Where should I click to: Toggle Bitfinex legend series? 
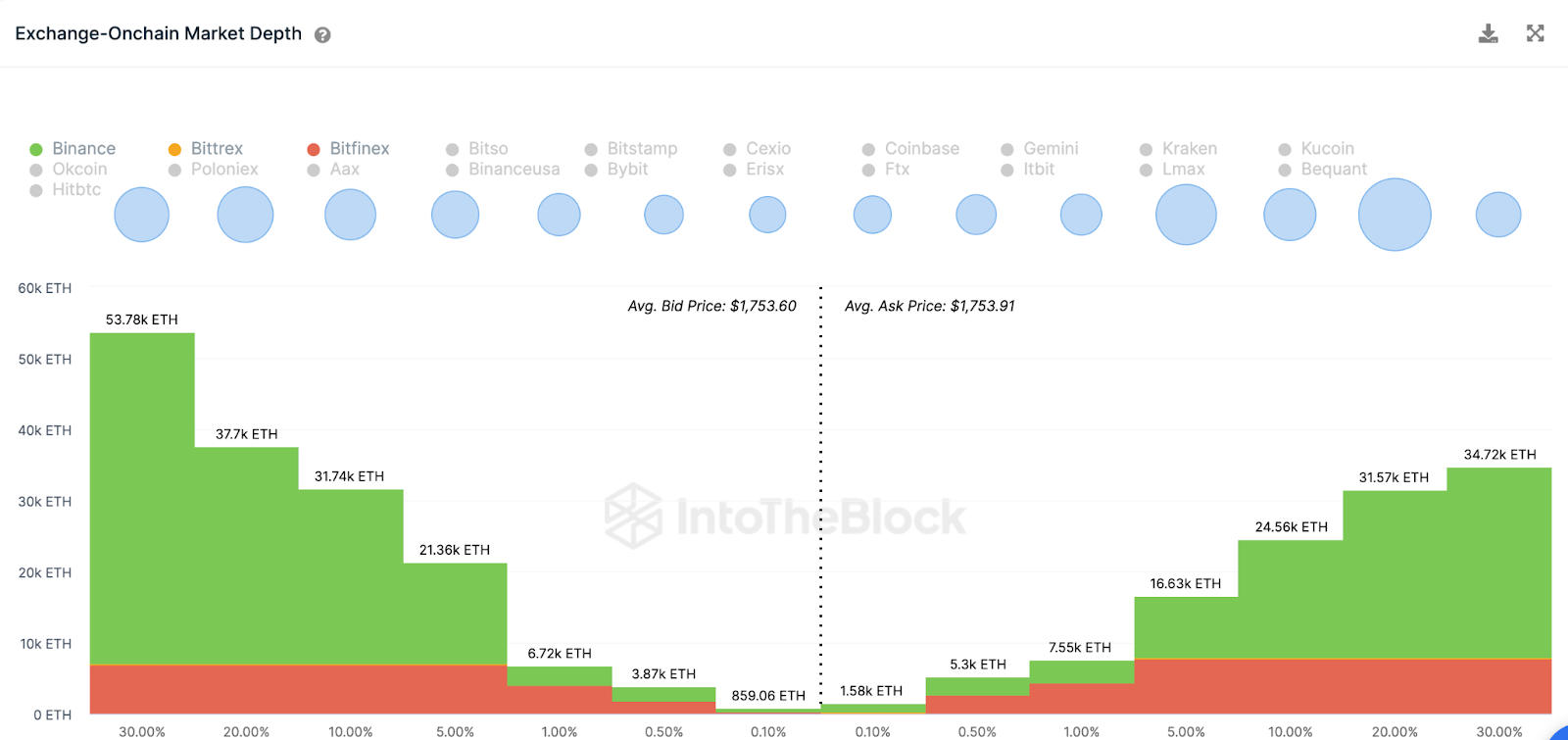coord(348,149)
